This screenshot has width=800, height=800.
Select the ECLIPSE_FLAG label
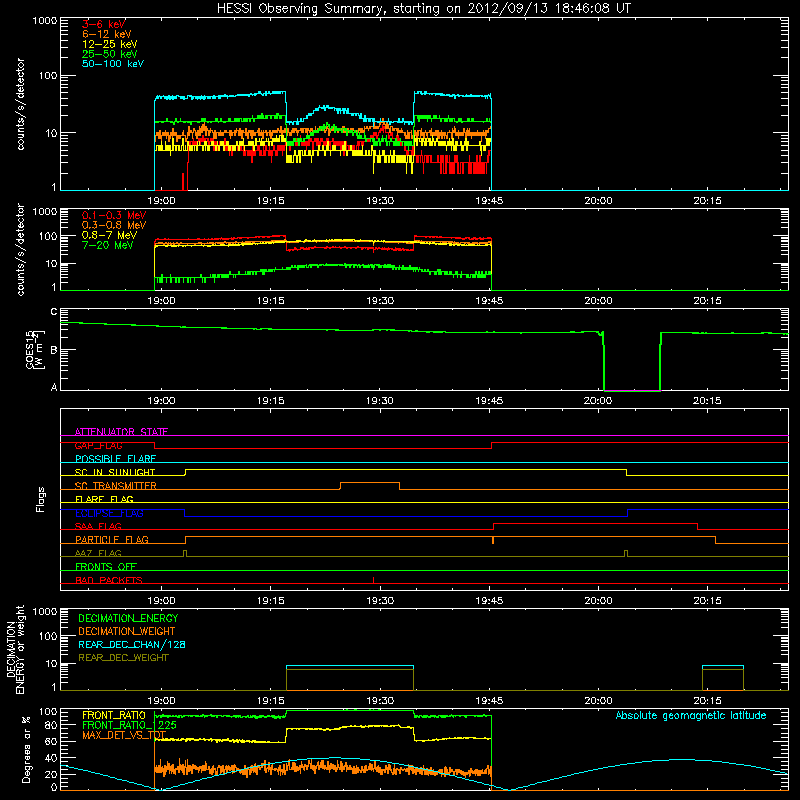click(109, 513)
